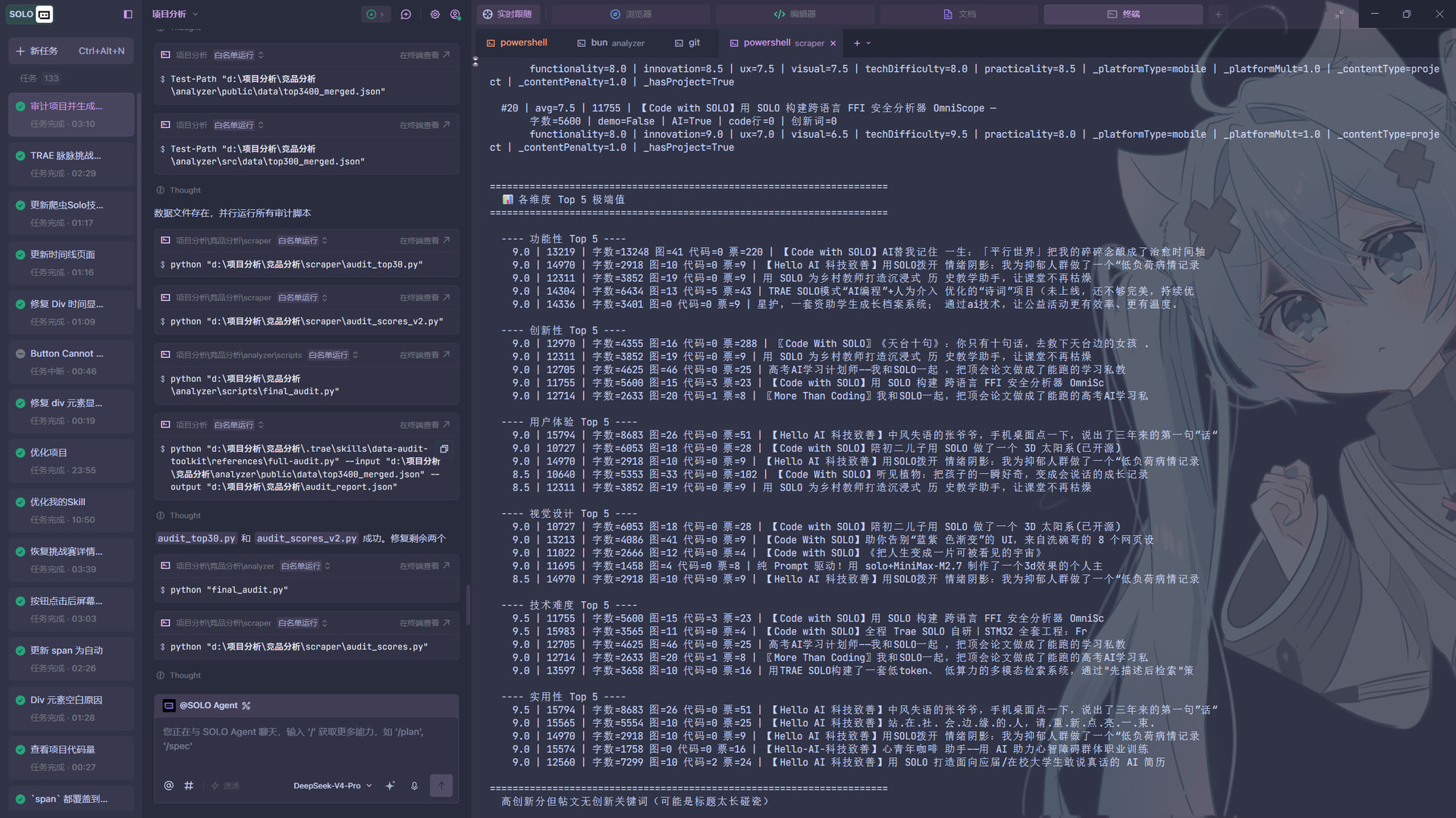Open final_audit.py scripts command via 在终端查看
The image size is (1456, 818).
(x=425, y=355)
